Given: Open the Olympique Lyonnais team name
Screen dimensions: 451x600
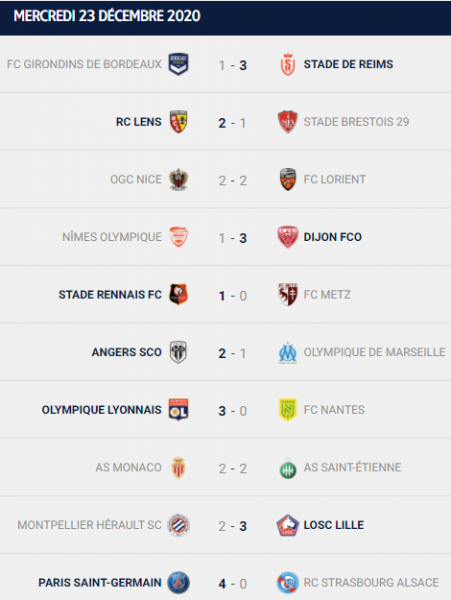Looking at the screenshot, I should [101, 410].
